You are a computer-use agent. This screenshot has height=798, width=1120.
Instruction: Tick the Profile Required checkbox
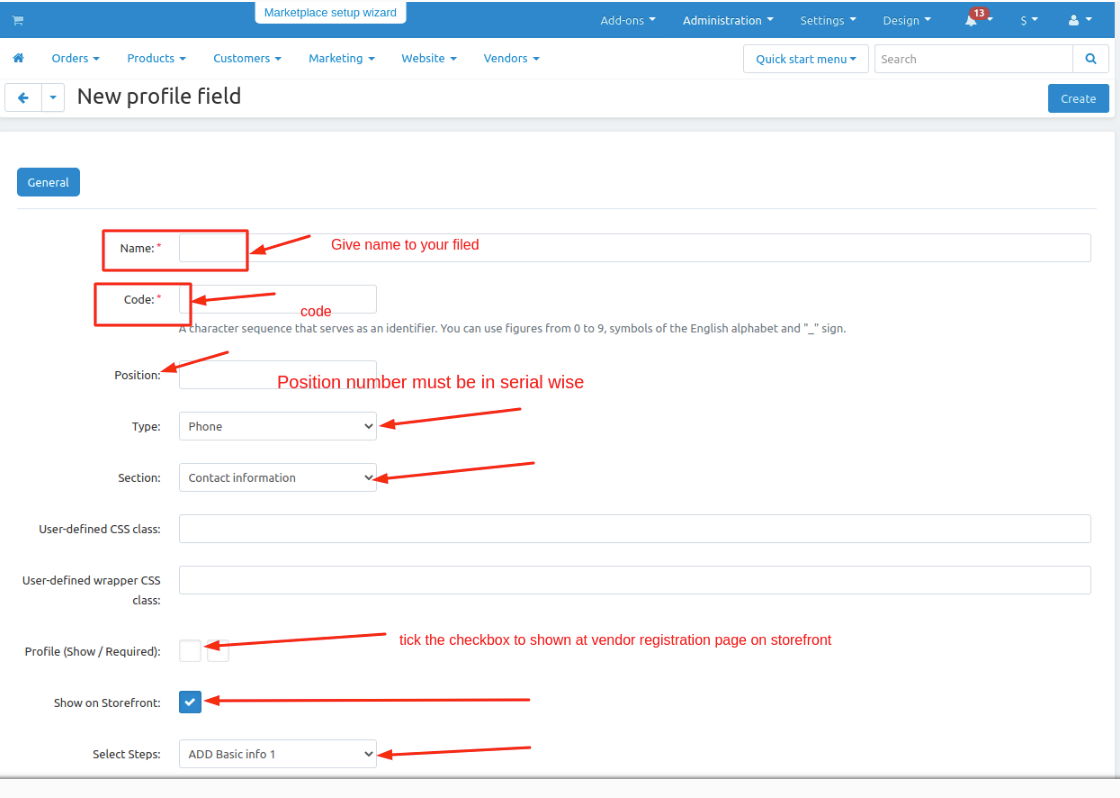(x=218, y=651)
